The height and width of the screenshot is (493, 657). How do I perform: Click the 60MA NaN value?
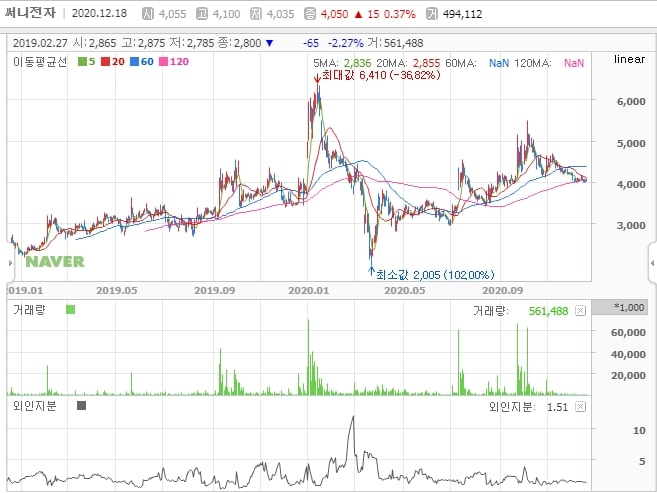[499, 63]
